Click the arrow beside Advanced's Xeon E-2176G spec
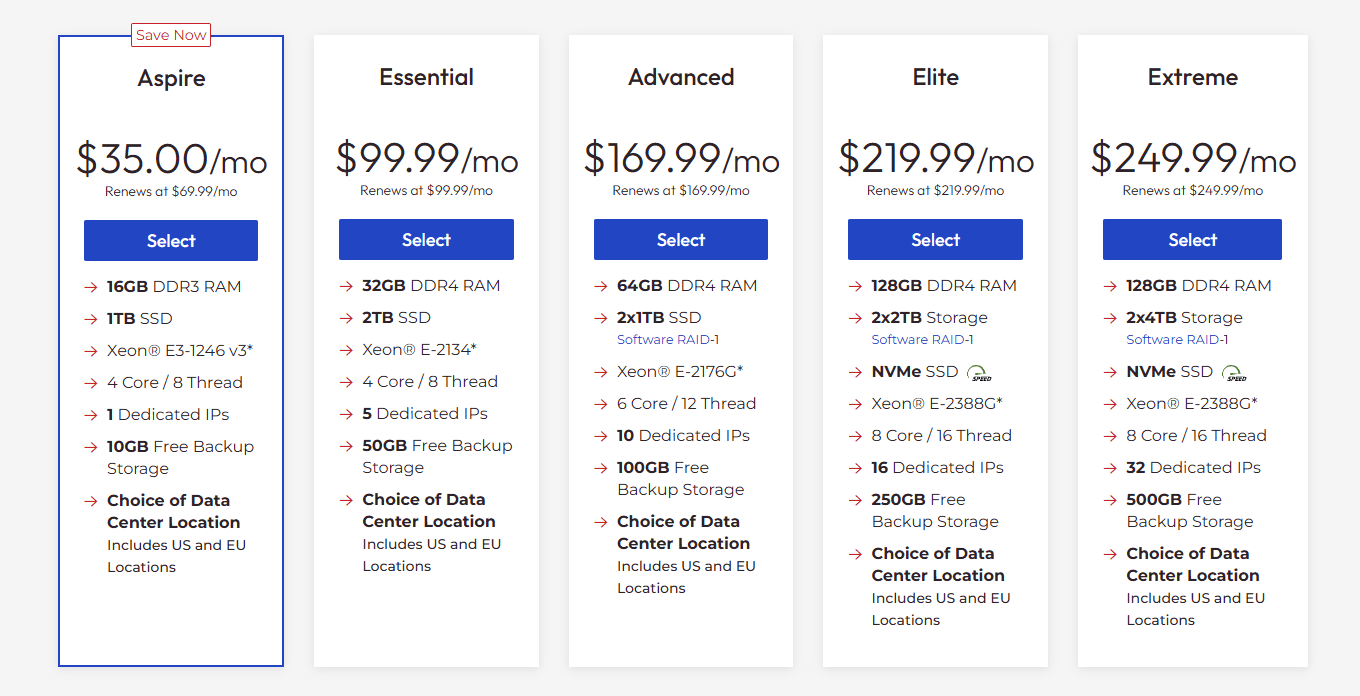The width and height of the screenshot is (1360, 696). click(600, 371)
